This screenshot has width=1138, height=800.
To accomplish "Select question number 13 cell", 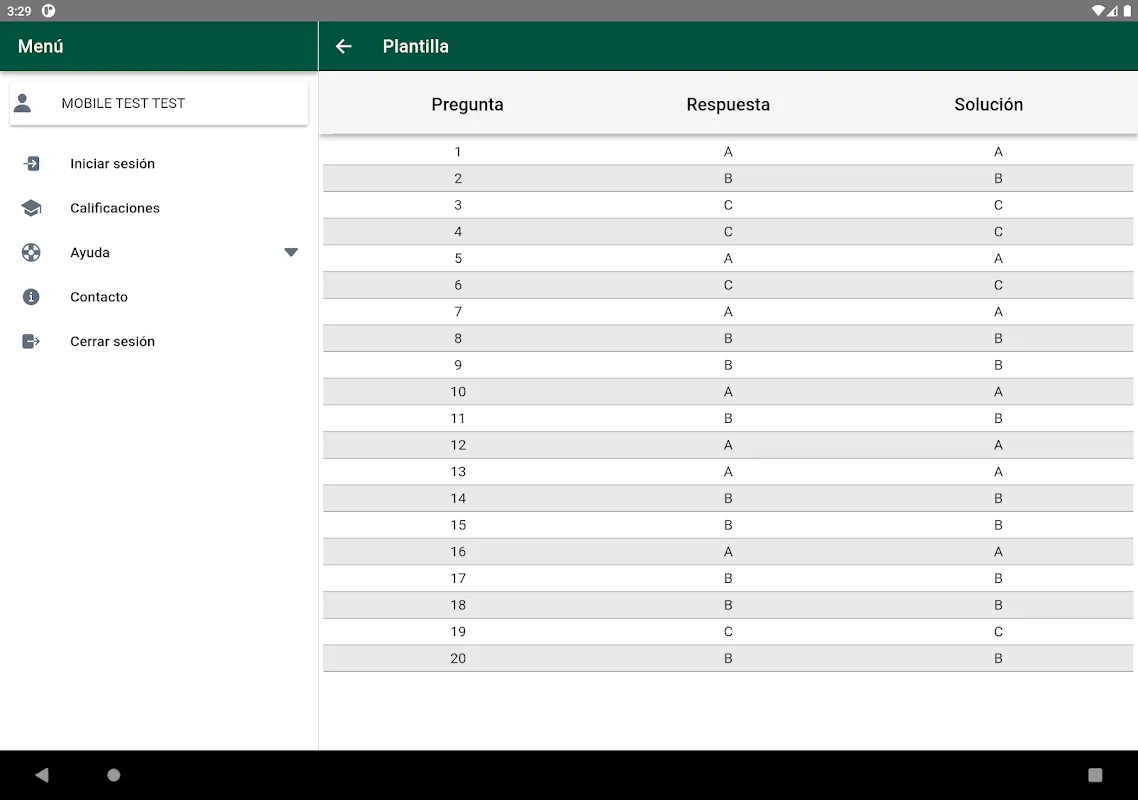I will 458,472.
